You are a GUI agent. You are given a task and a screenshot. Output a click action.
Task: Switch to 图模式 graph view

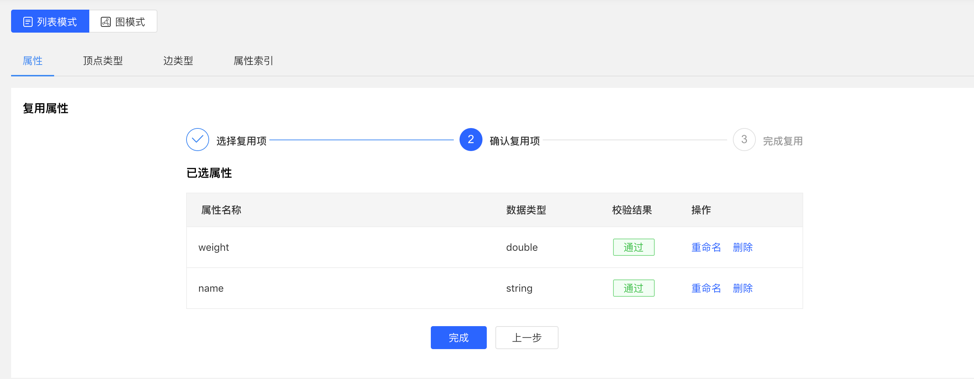pyautogui.click(x=123, y=22)
